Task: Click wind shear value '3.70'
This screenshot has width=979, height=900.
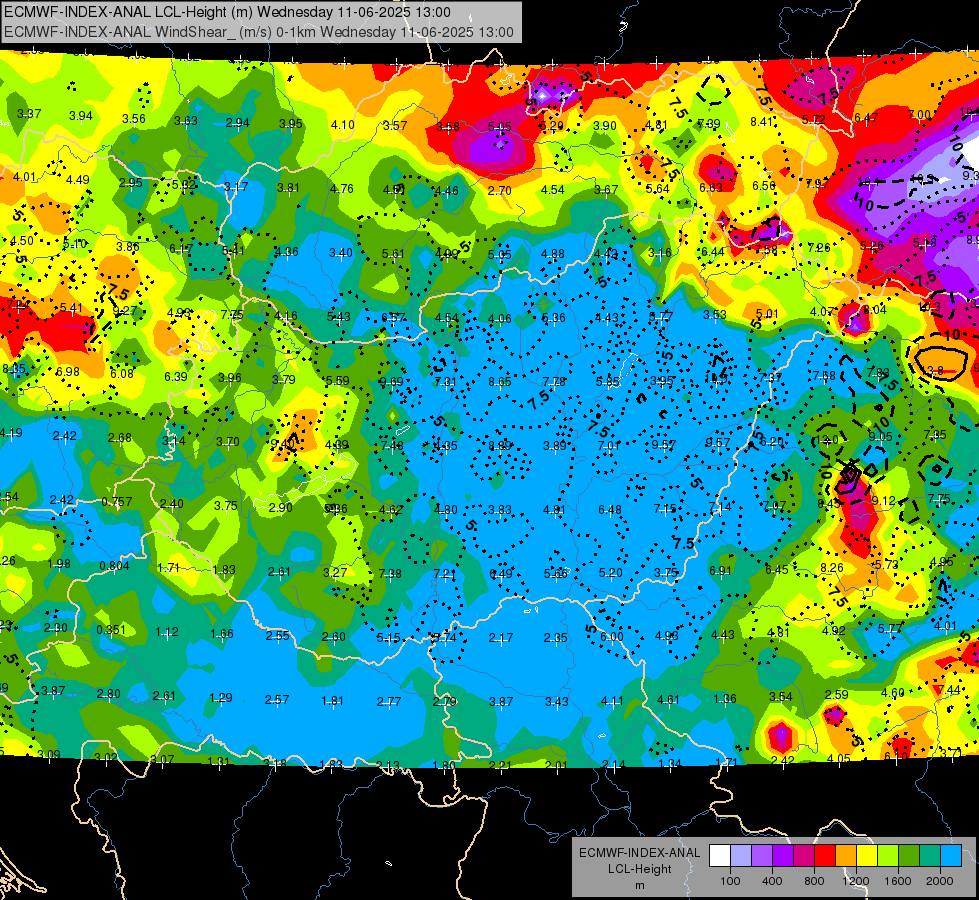Action: coord(228,442)
